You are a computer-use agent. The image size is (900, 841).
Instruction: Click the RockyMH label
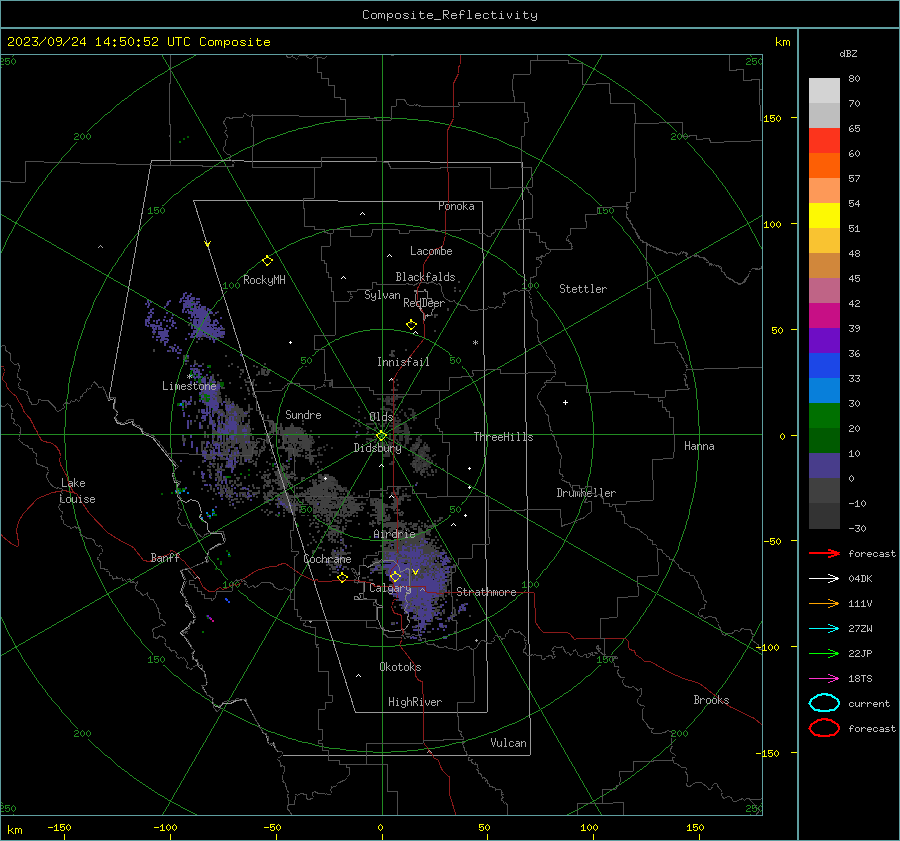264,280
